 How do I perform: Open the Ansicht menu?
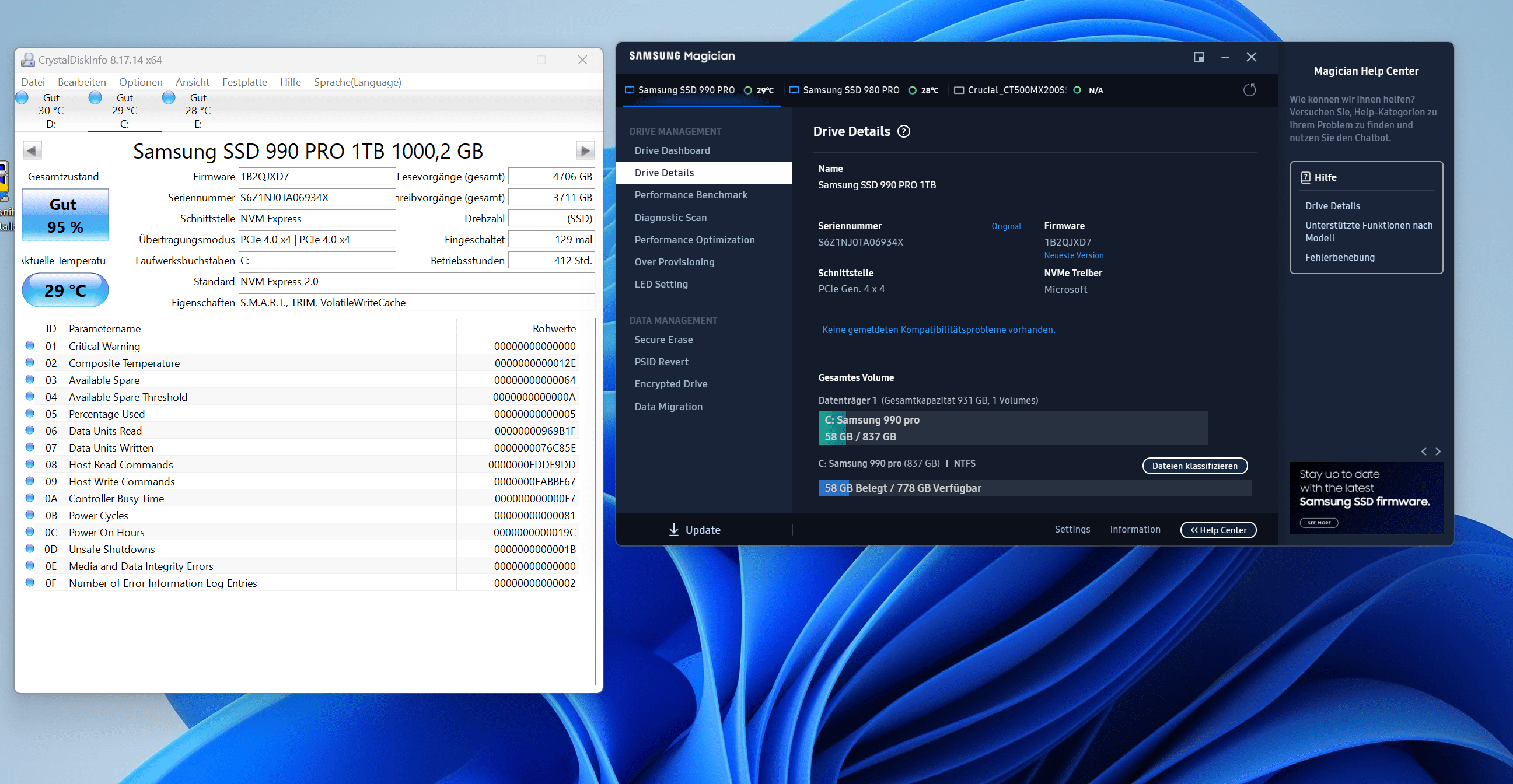click(192, 82)
